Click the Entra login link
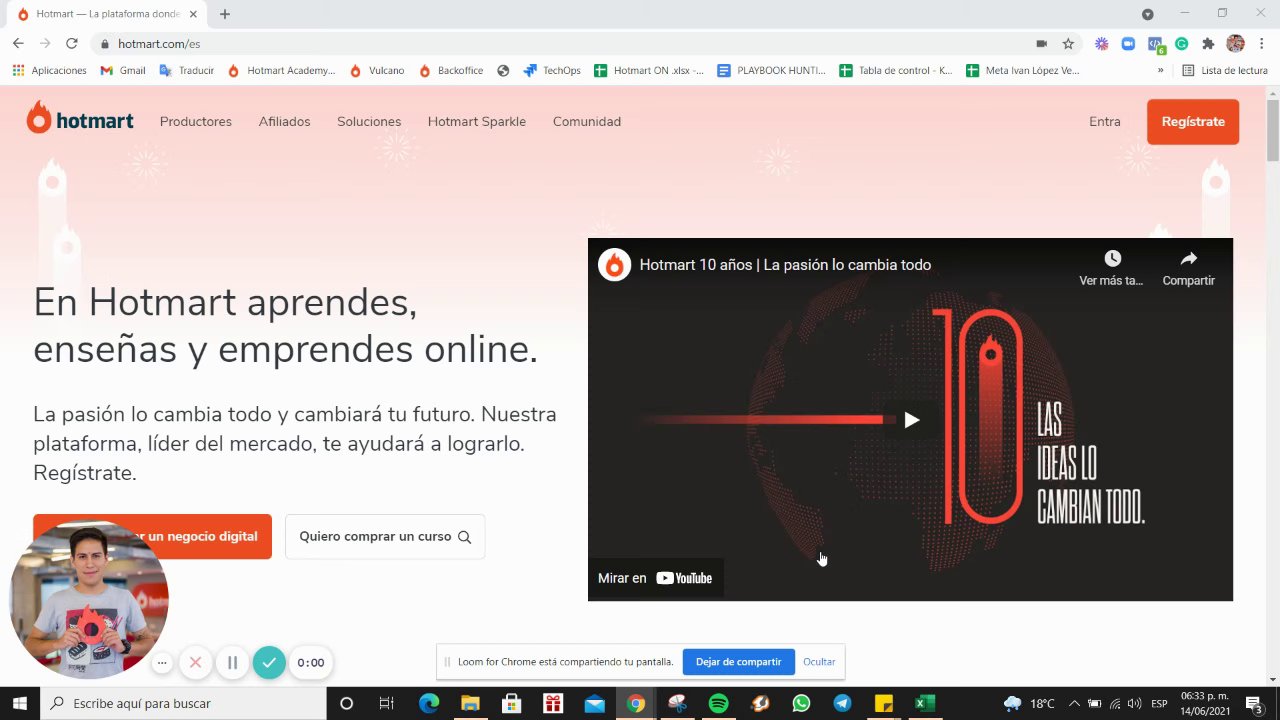 (1105, 121)
